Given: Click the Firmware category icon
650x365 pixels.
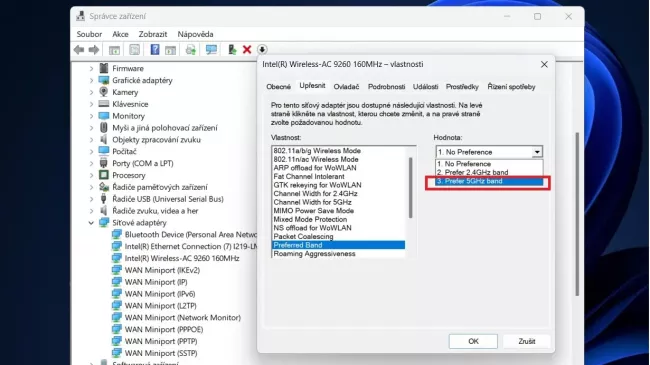Looking at the screenshot, I should click(104, 68).
